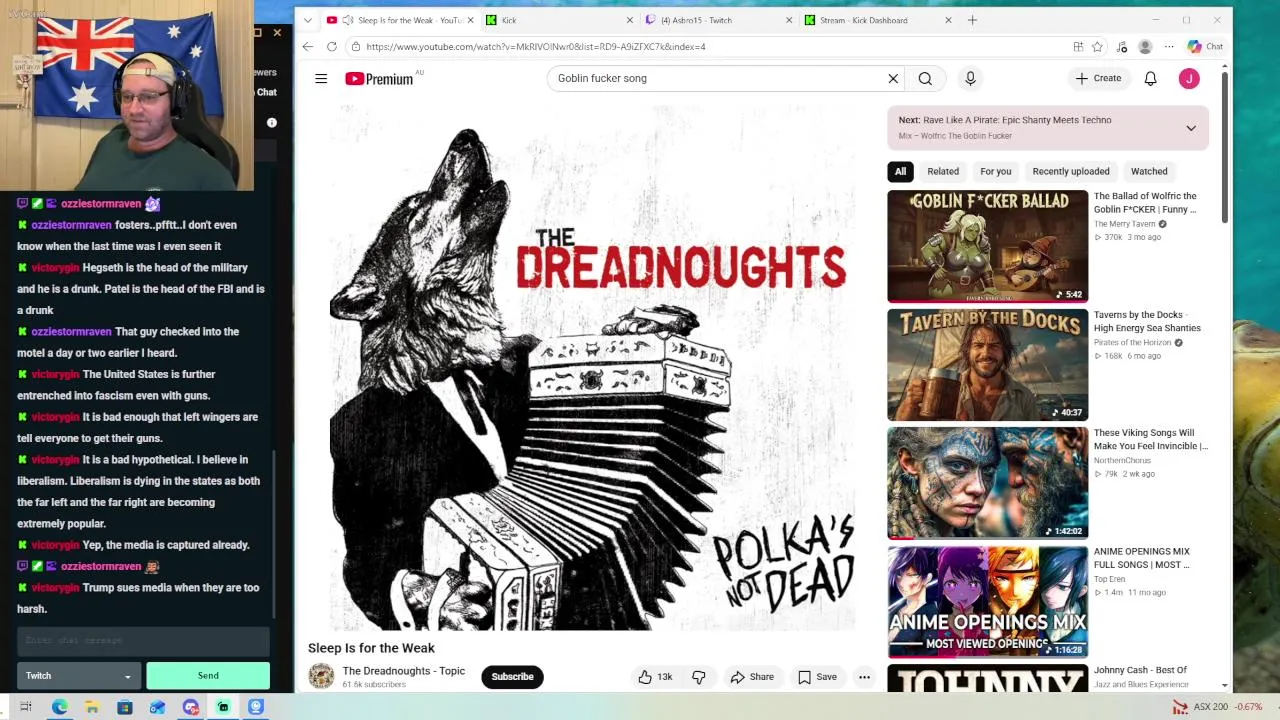Open the tab actions chevron menu
Viewport: 1280px width, 720px height.
307,20
